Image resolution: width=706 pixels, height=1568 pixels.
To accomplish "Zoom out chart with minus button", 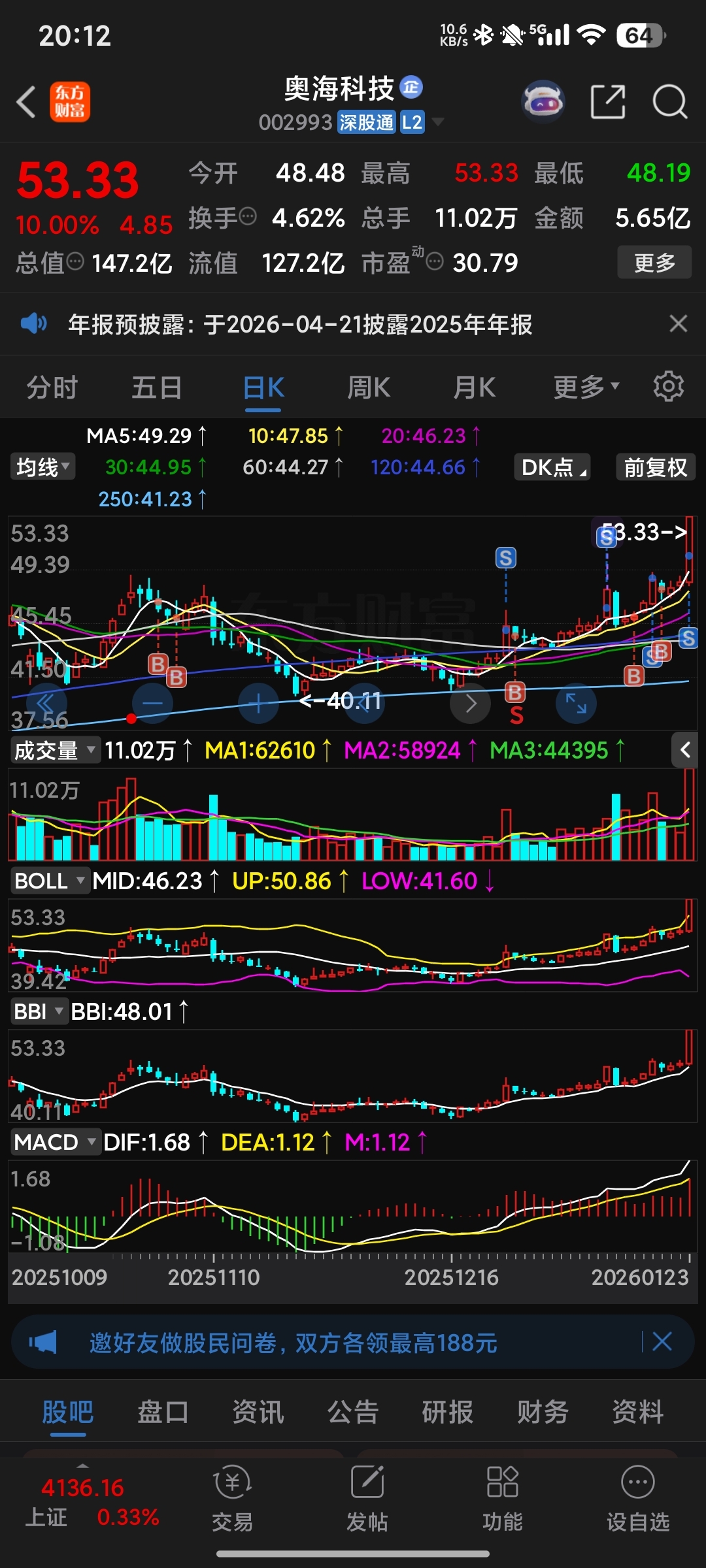I will (152, 704).
